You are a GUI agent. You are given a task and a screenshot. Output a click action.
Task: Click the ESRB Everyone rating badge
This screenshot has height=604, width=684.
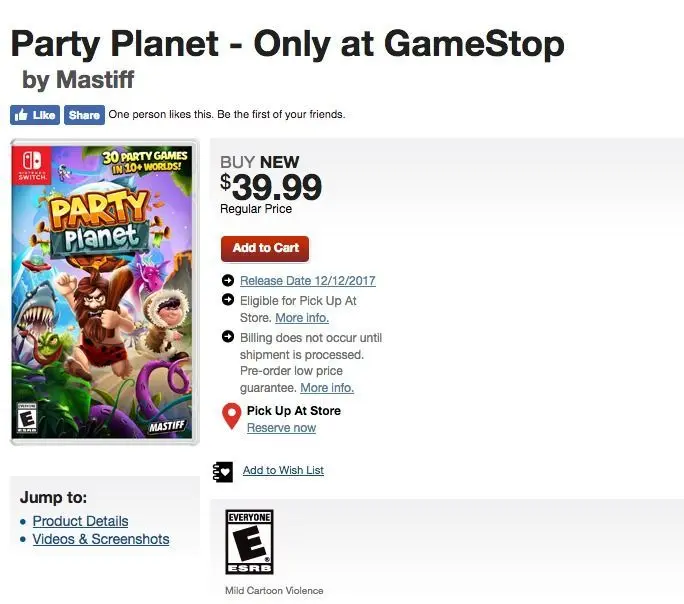point(250,542)
